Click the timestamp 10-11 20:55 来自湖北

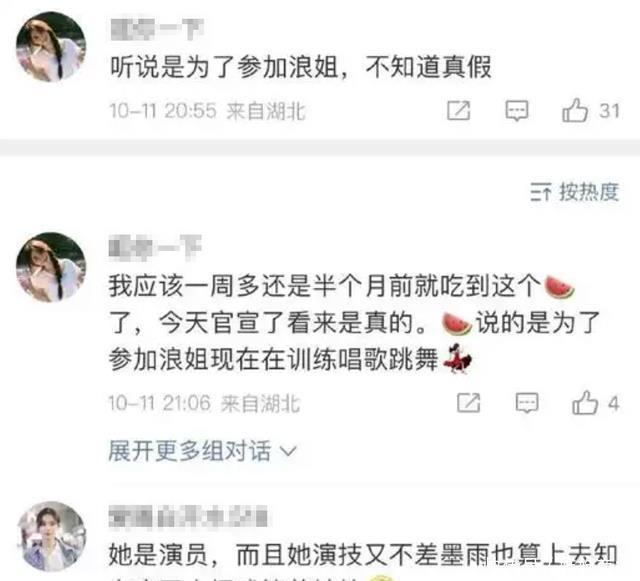(207, 111)
